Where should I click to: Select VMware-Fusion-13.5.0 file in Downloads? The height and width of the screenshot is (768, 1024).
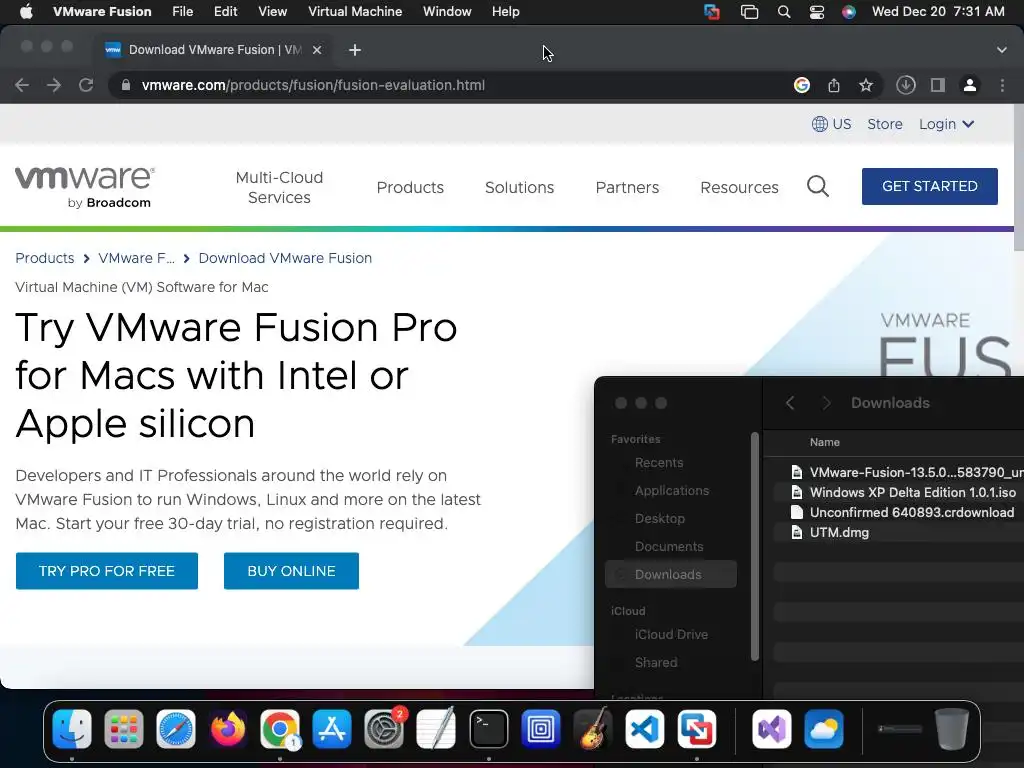(x=899, y=472)
